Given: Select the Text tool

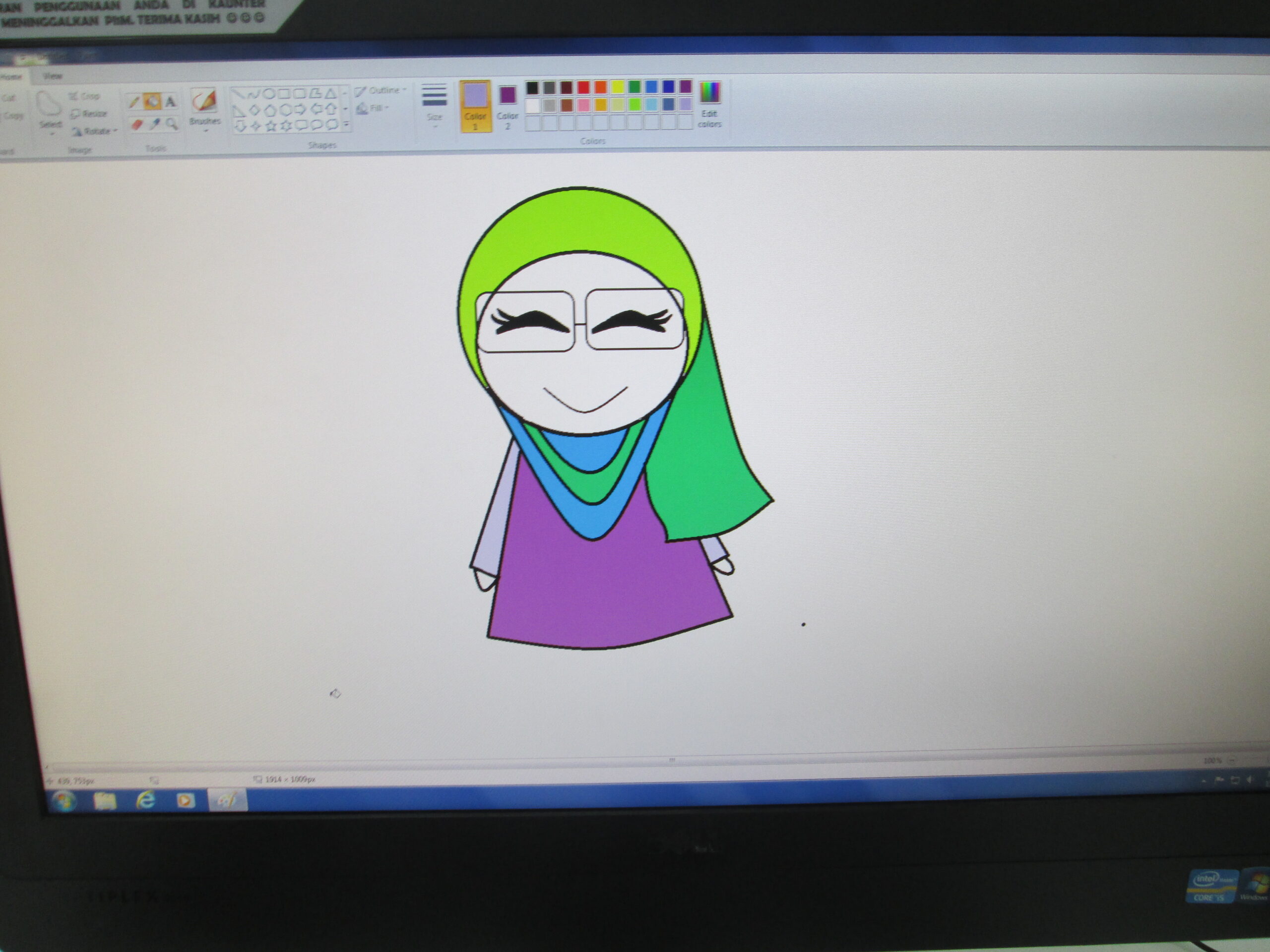Looking at the screenshot, I should [171, 102].
